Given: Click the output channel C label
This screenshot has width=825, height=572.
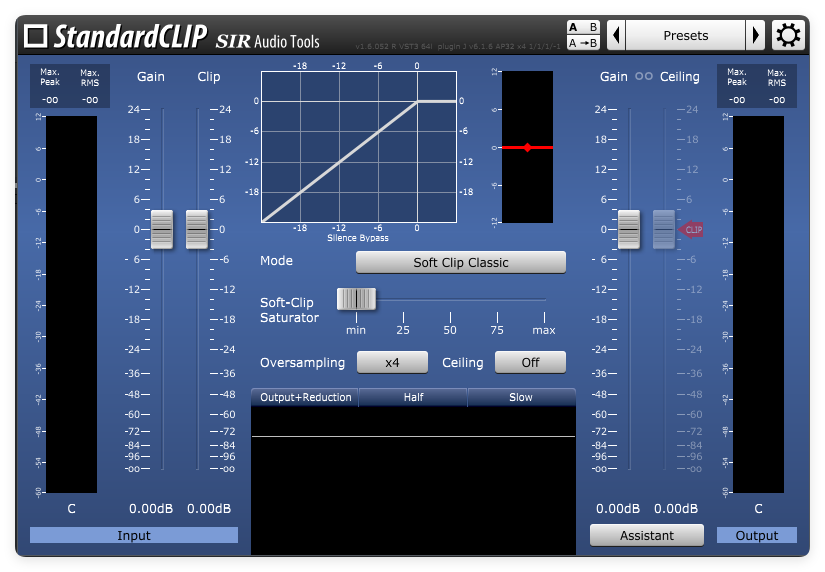Looking at the screenshot, I should click(x=758, y=509).
